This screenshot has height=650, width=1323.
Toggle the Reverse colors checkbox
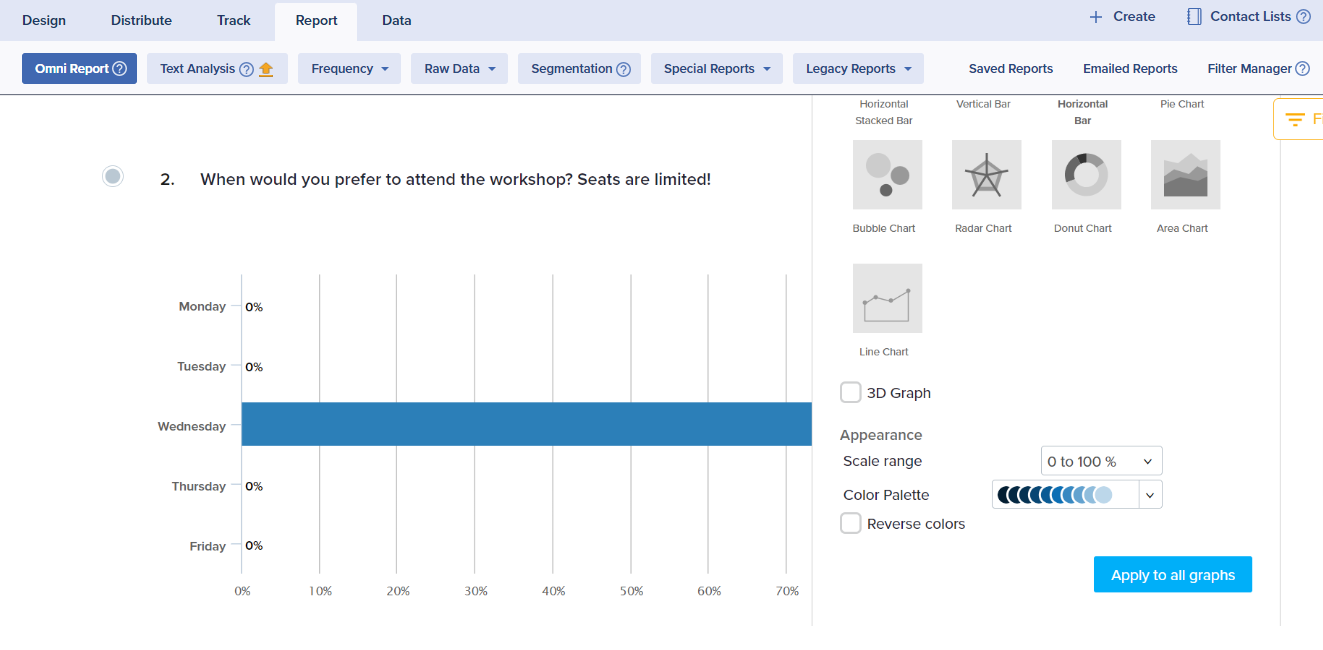(x=851, y=524)
